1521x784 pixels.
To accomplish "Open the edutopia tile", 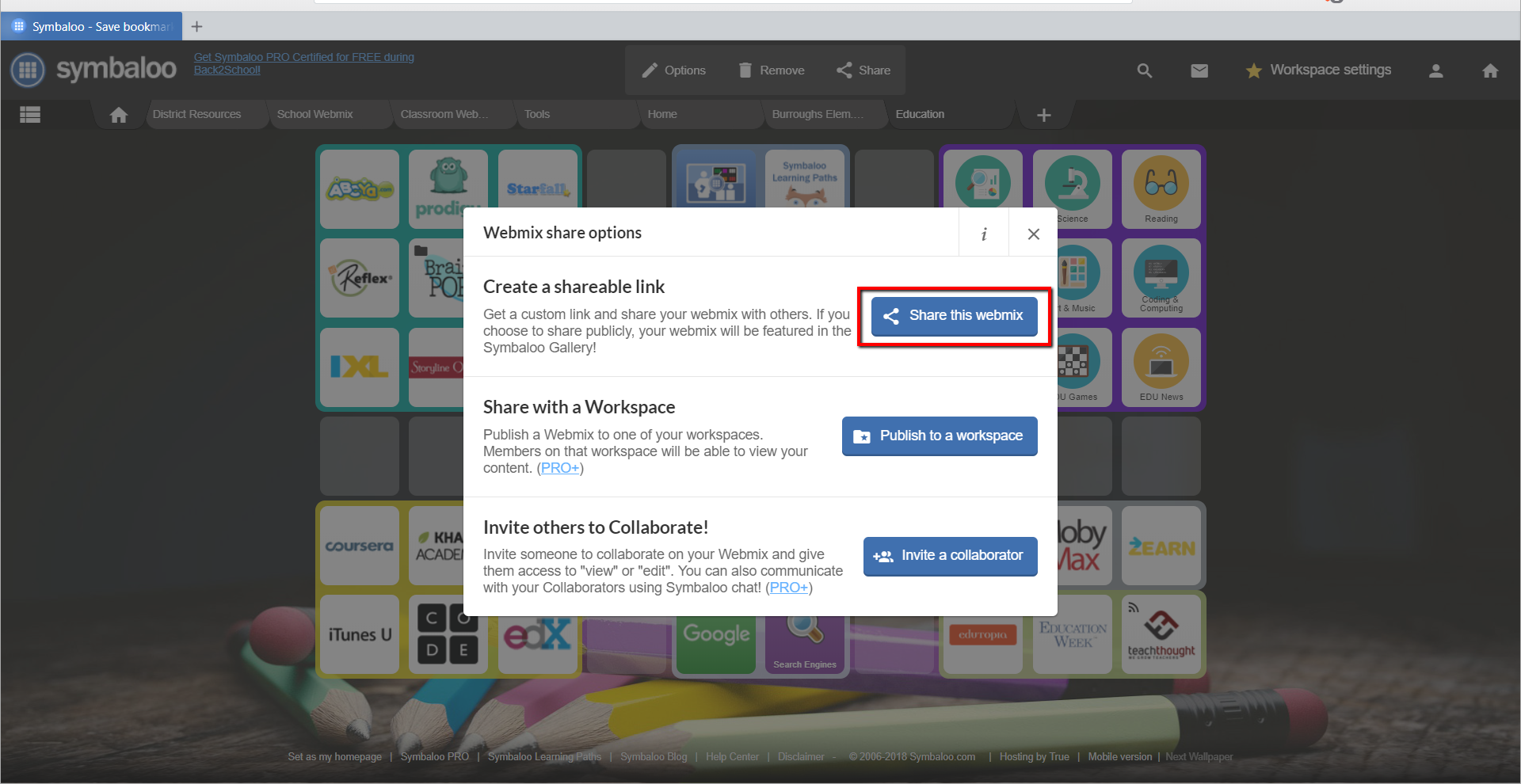I will 982,645.
